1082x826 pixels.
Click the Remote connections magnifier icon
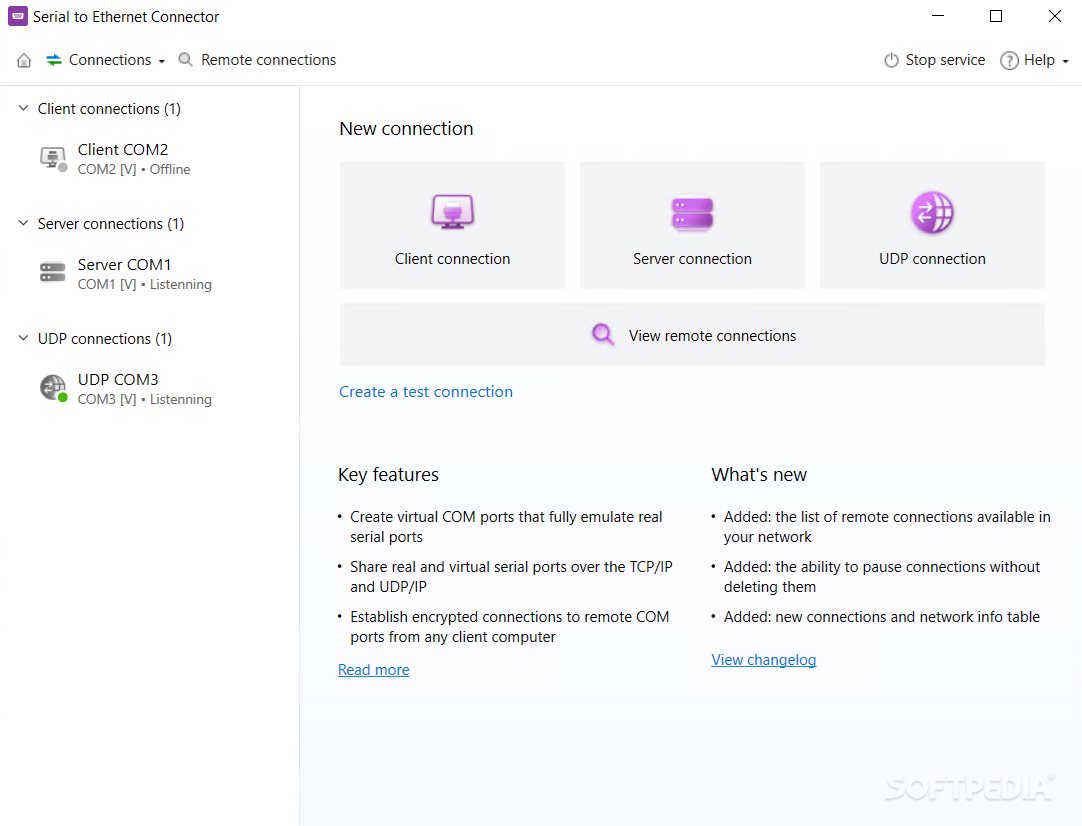click(x=185, y=60)
